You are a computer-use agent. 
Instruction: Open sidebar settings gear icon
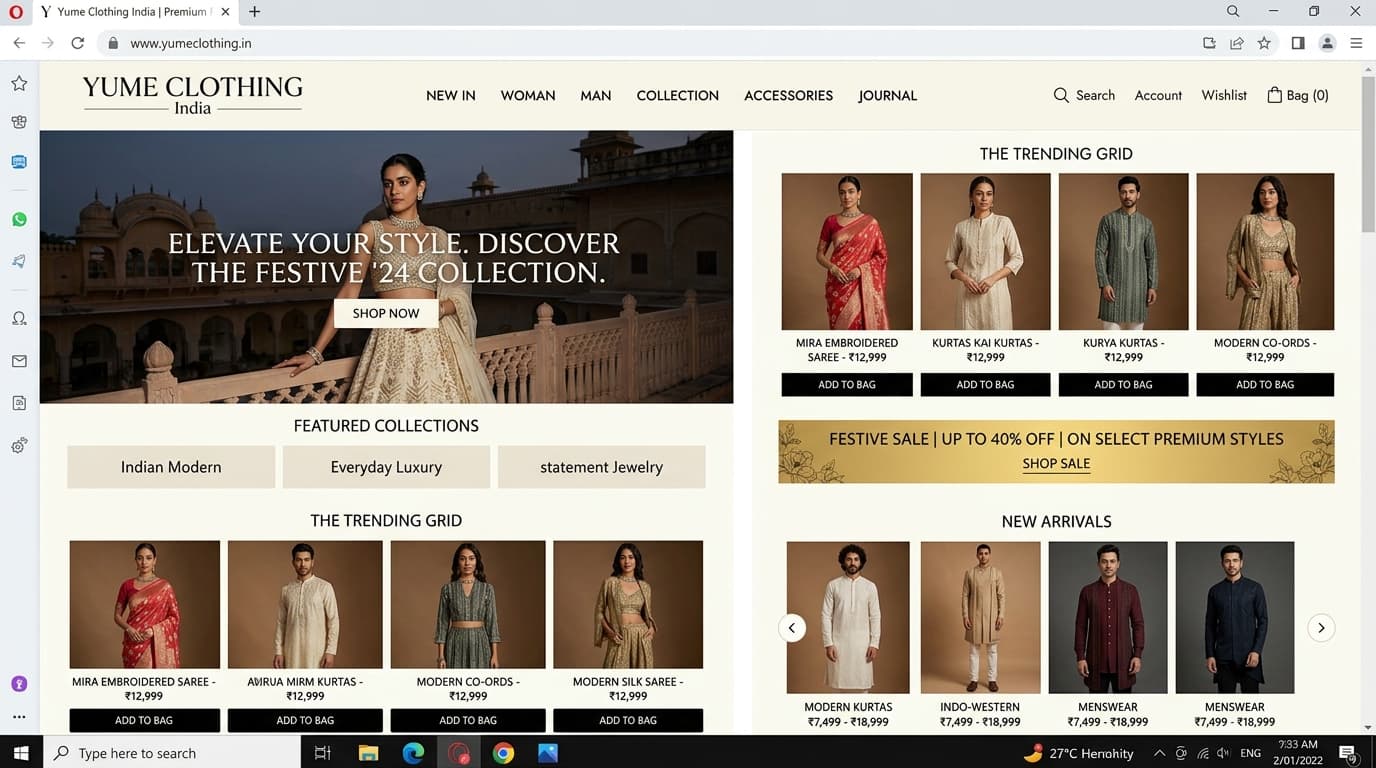[x=19, y=446]
